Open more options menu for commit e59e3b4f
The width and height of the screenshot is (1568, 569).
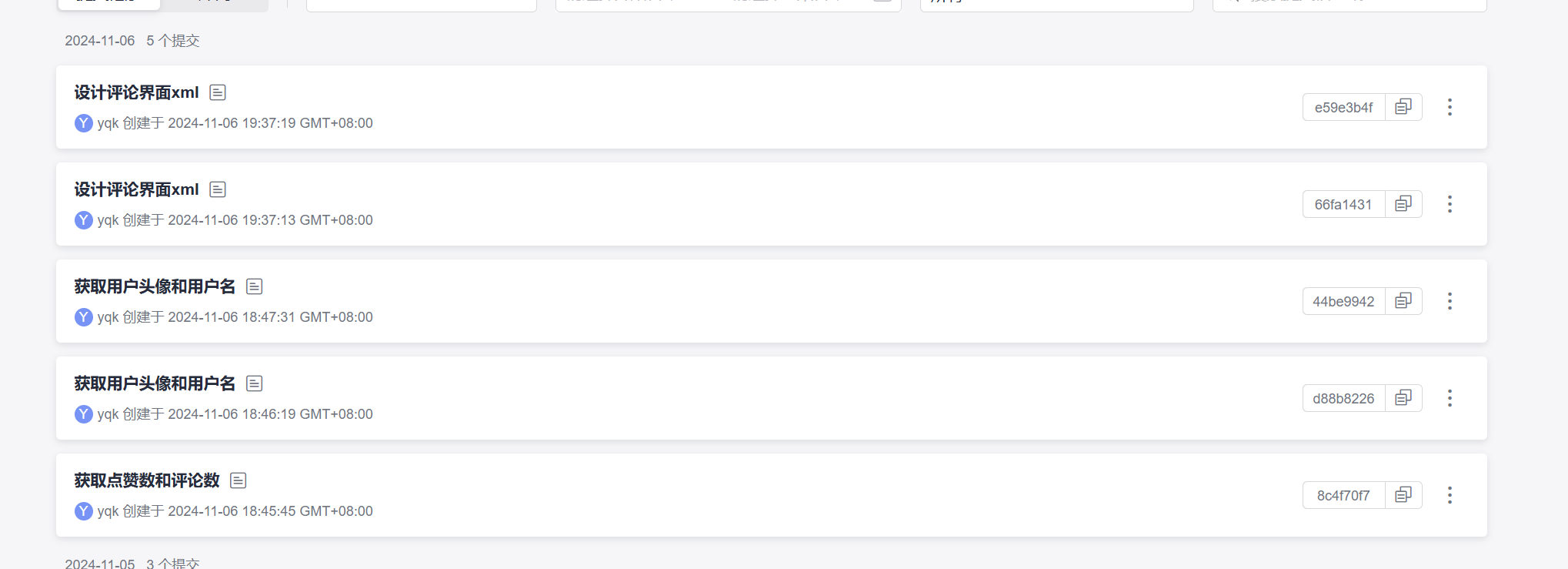point(1450,107)
